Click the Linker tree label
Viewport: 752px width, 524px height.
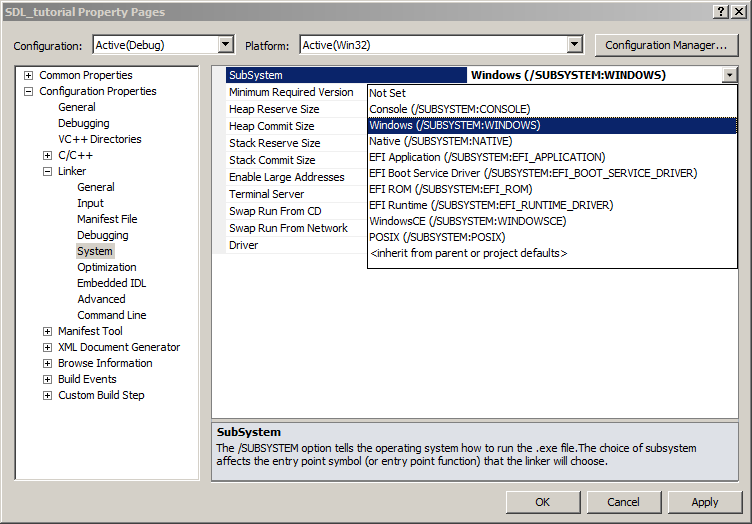point(72,171)
